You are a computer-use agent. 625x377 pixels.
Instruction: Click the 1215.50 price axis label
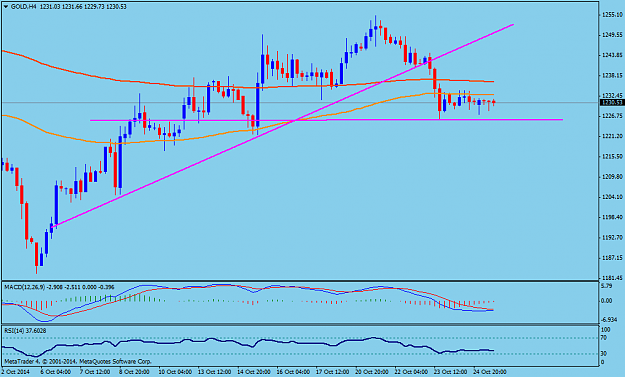611,157
